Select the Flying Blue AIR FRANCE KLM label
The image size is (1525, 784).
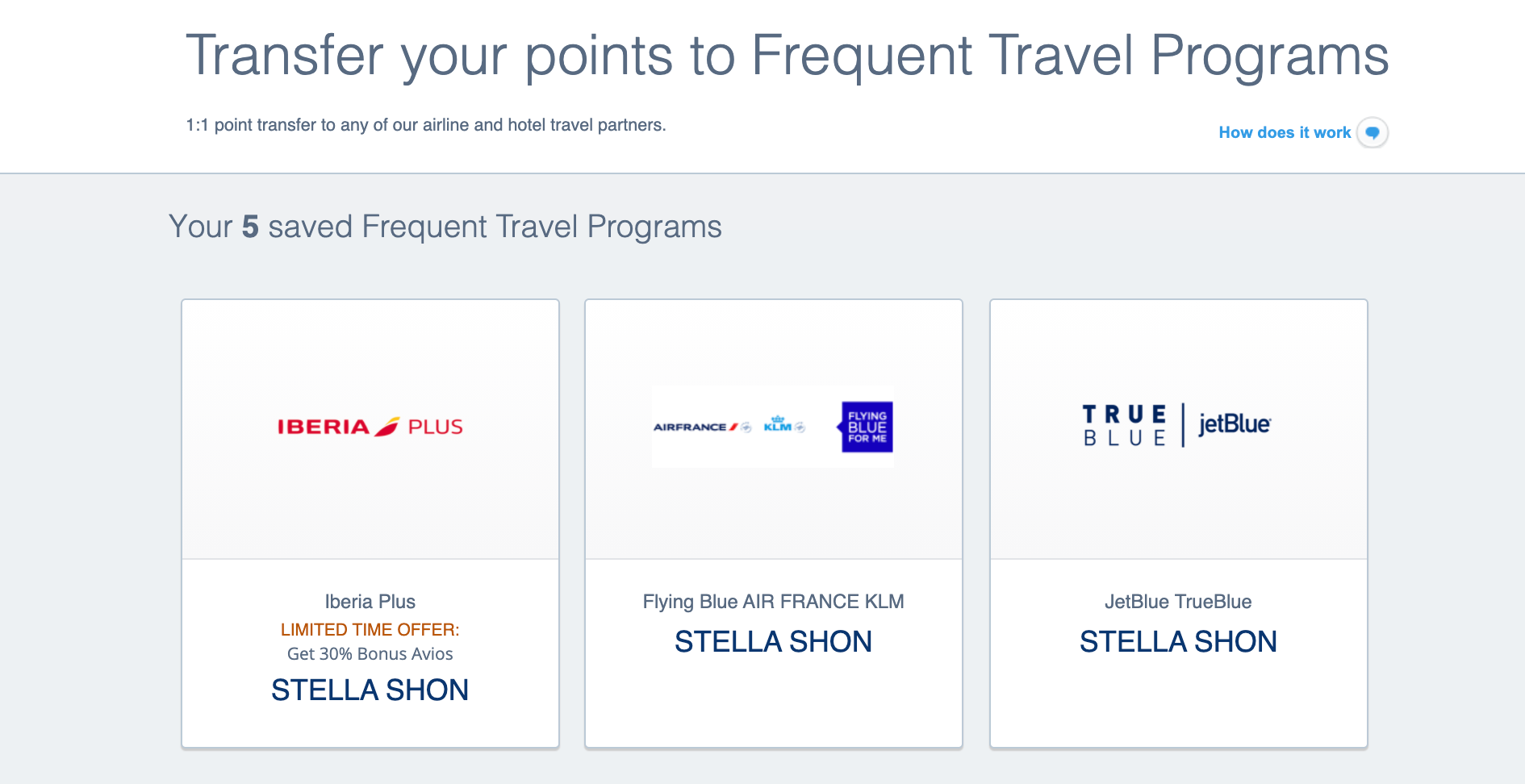[773, 602]
